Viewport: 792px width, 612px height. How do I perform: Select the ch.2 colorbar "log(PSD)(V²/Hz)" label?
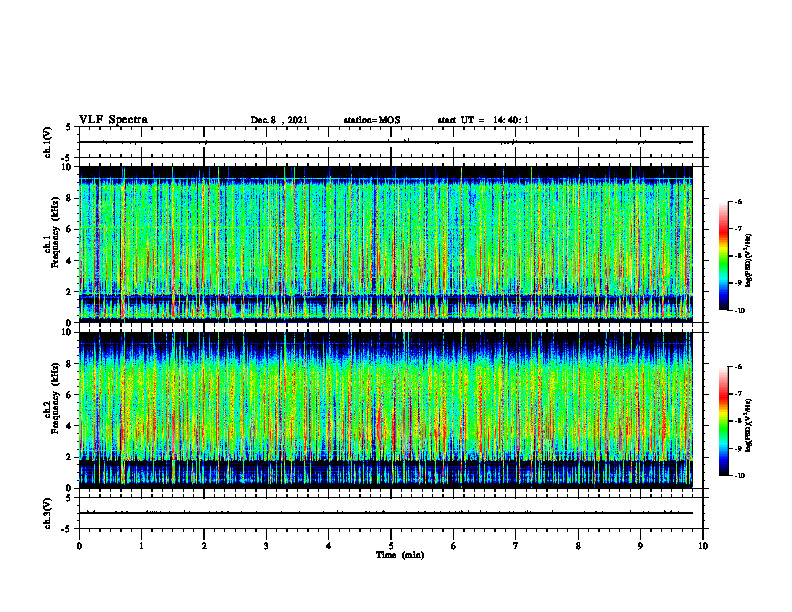point(749,425)
